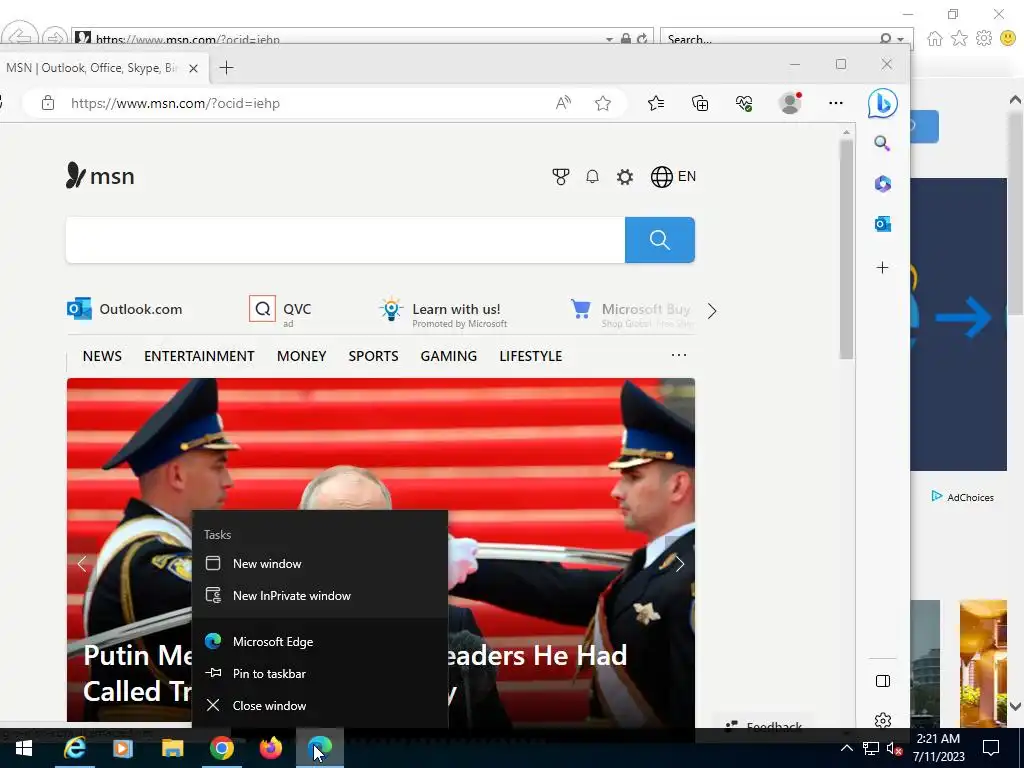Open Google Chrome from taskbar
The height and width of the screenshot is (768, 1024).
[x=222, y=748]
